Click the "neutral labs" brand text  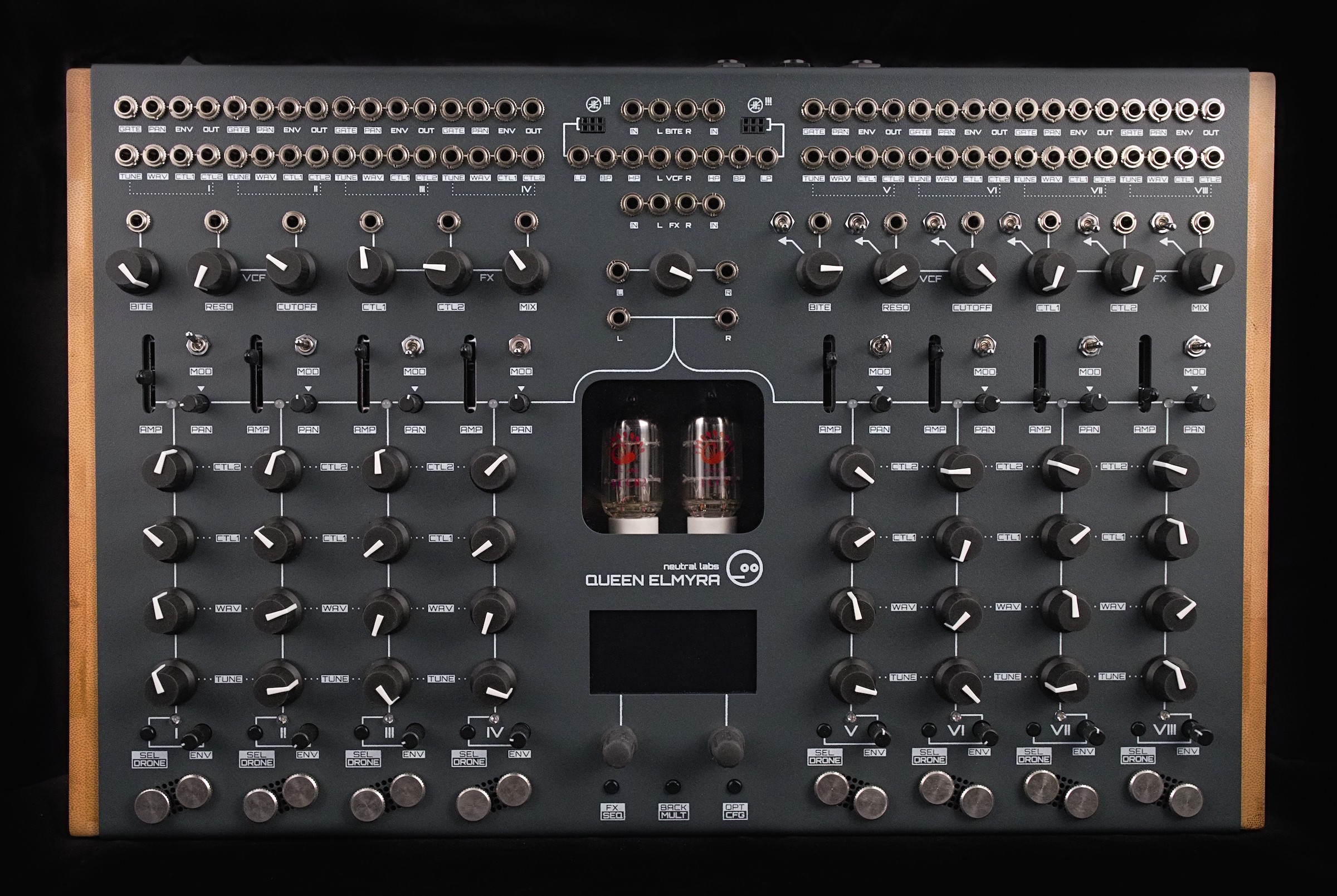[x=691, y=566]
